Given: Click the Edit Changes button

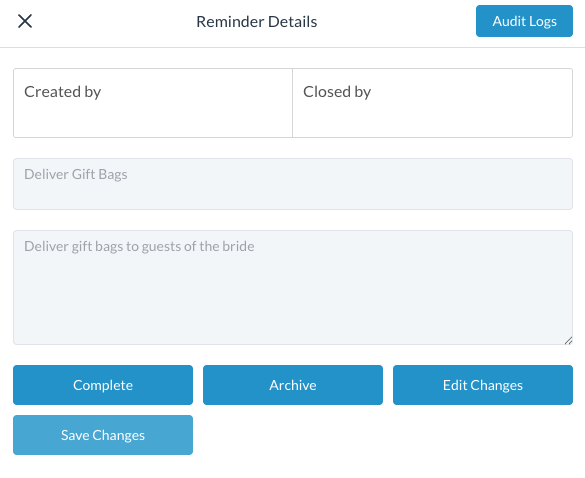Looking at the screenshot, I should pyautogui.click(x=483, y=385).
